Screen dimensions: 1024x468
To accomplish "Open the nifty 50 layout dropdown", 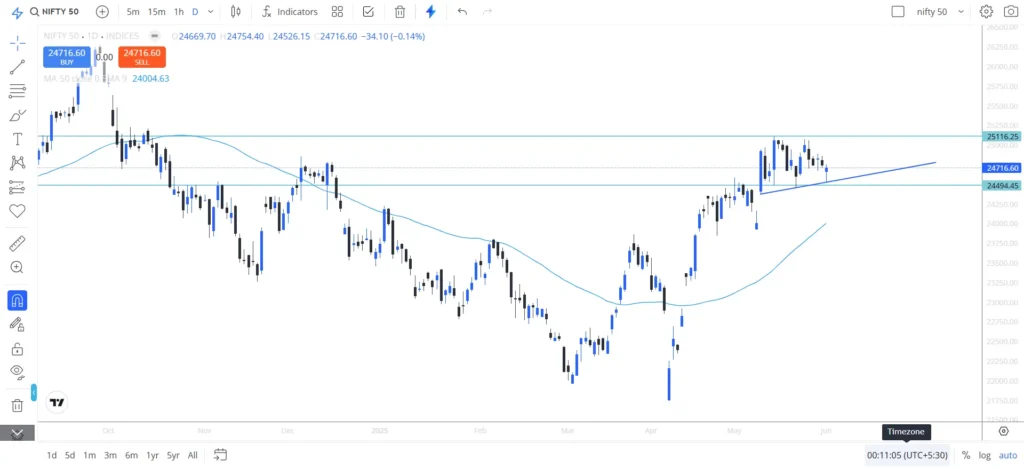I will tap(940, 12).
